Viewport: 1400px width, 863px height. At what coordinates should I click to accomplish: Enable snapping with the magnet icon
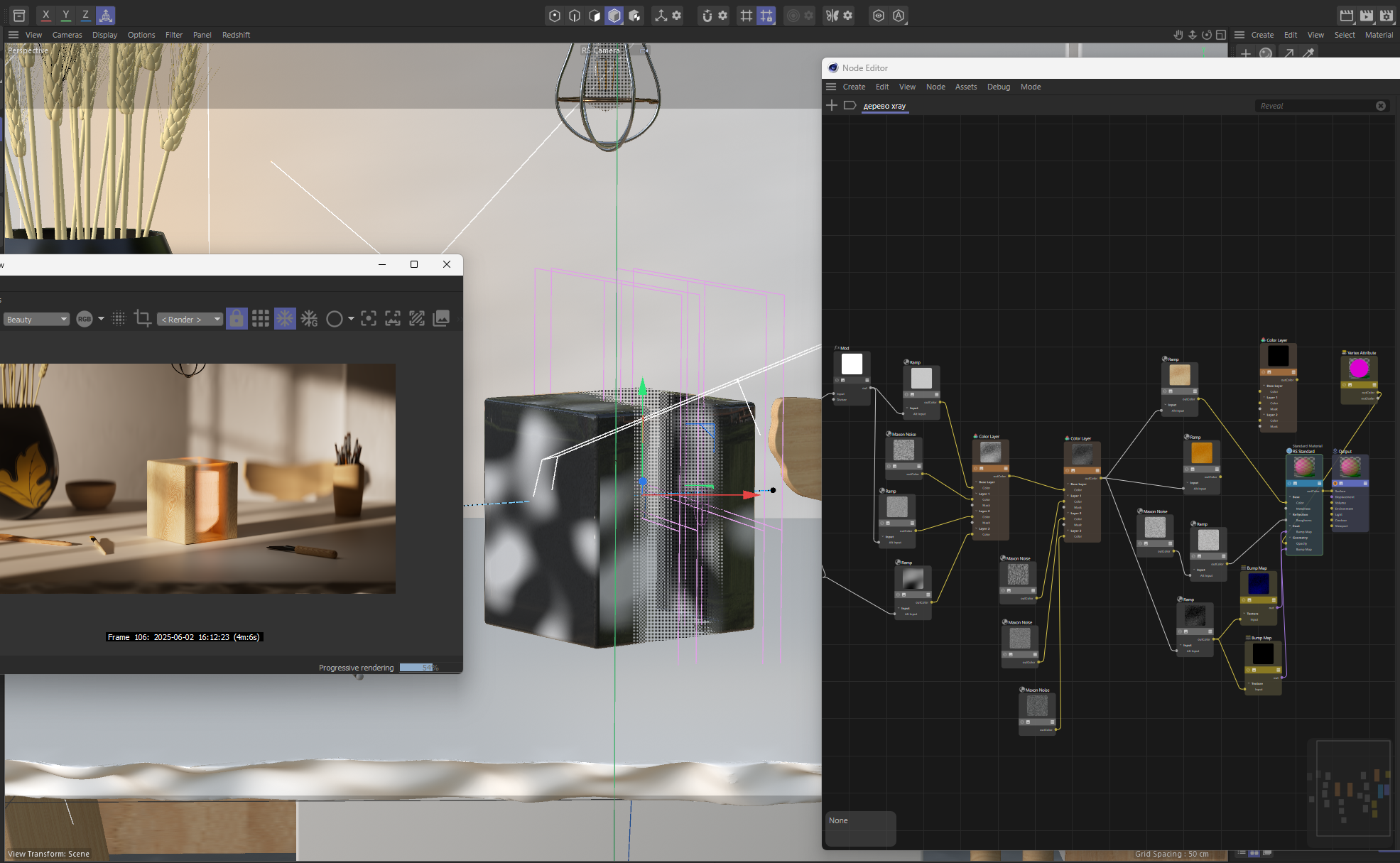(707, 16)
